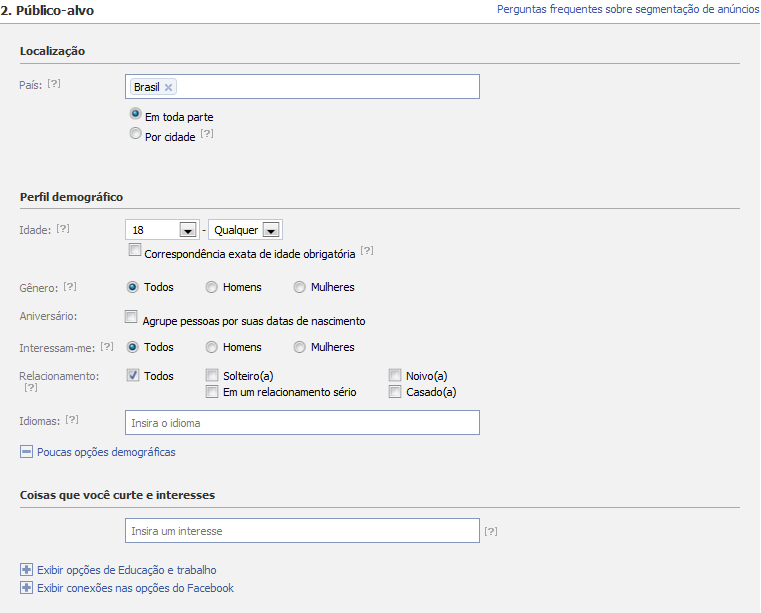Viewport: 761px width, 613px height.
Task: Open Perguntas frequentes sobre segmentação link
Action: tap(626, 9)
